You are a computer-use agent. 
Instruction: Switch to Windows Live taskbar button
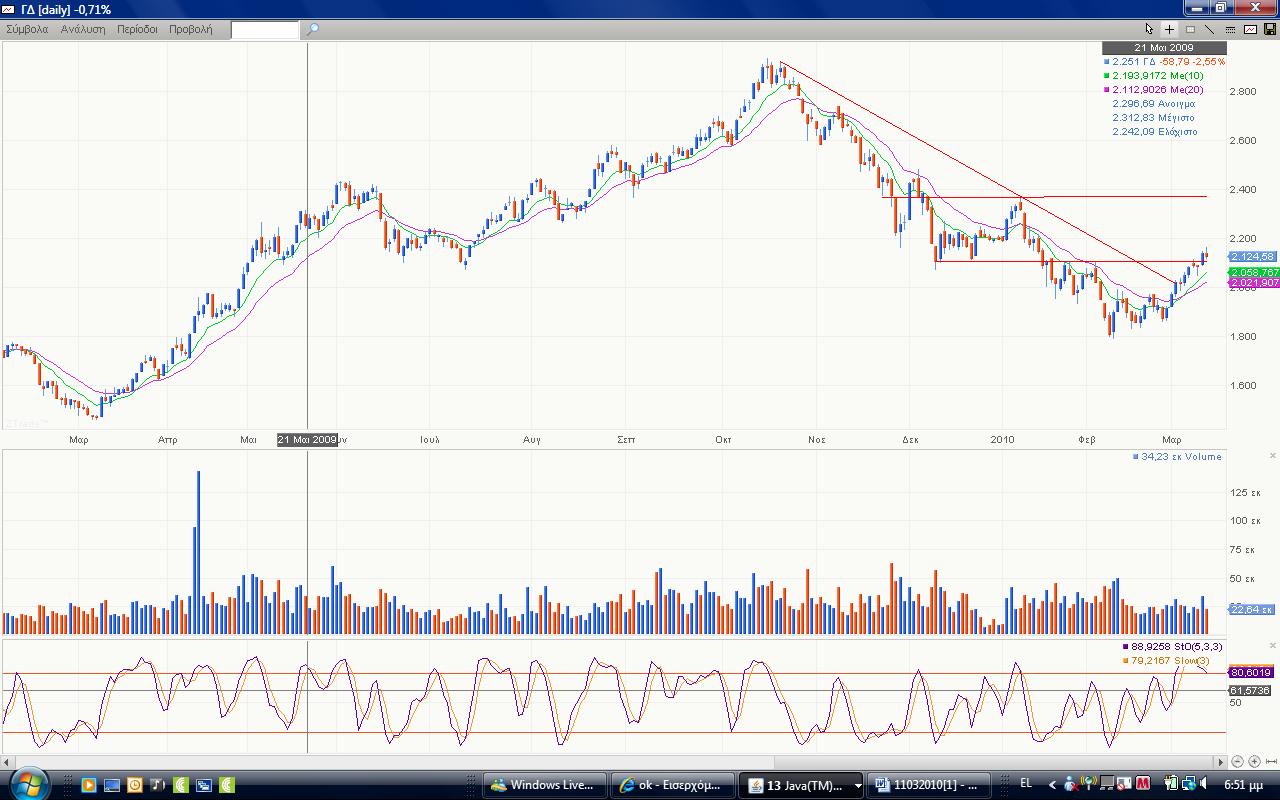pyautogui.click(x=545, y=785)
